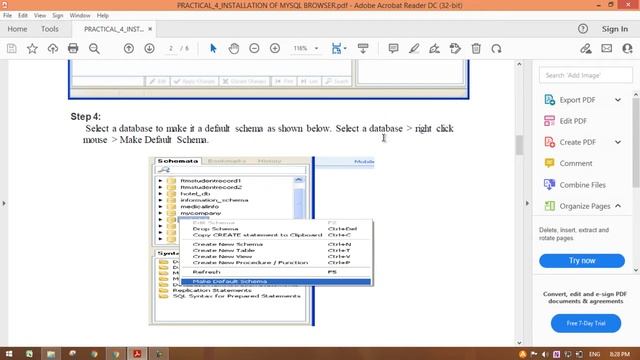640x360 pixels.
Task: Collapse the Organize Pages chevron
Action: click(x=618, y=206)
